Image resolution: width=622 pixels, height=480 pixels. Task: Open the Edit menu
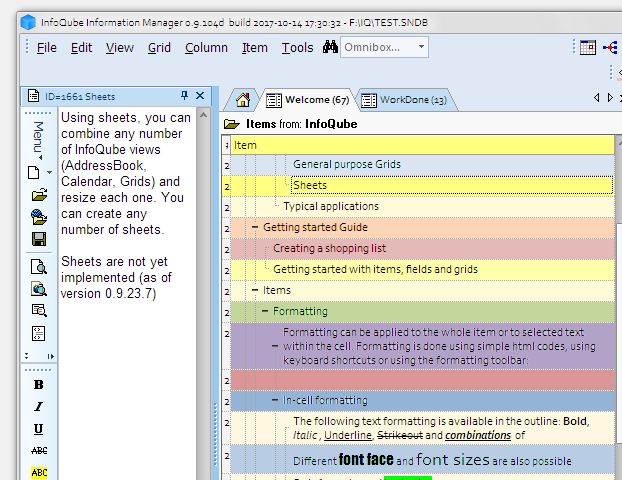(81, 48)
